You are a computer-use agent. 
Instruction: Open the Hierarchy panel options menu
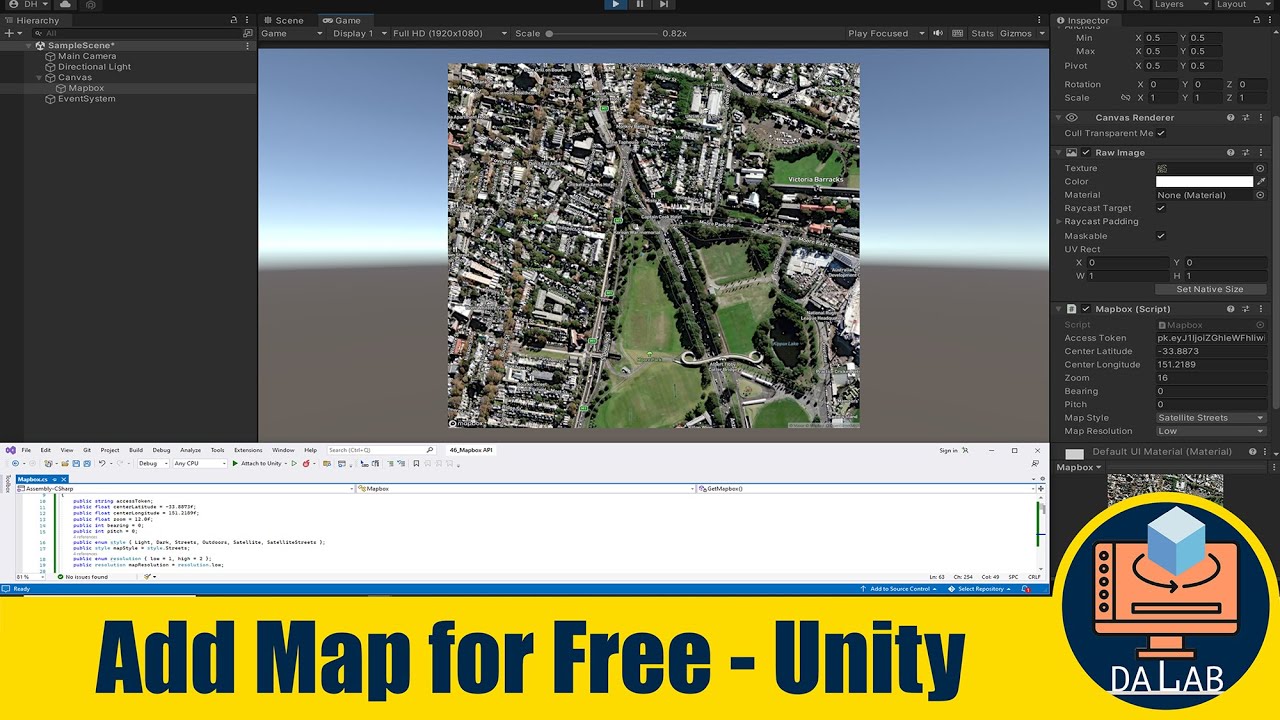tap(248, 20)
